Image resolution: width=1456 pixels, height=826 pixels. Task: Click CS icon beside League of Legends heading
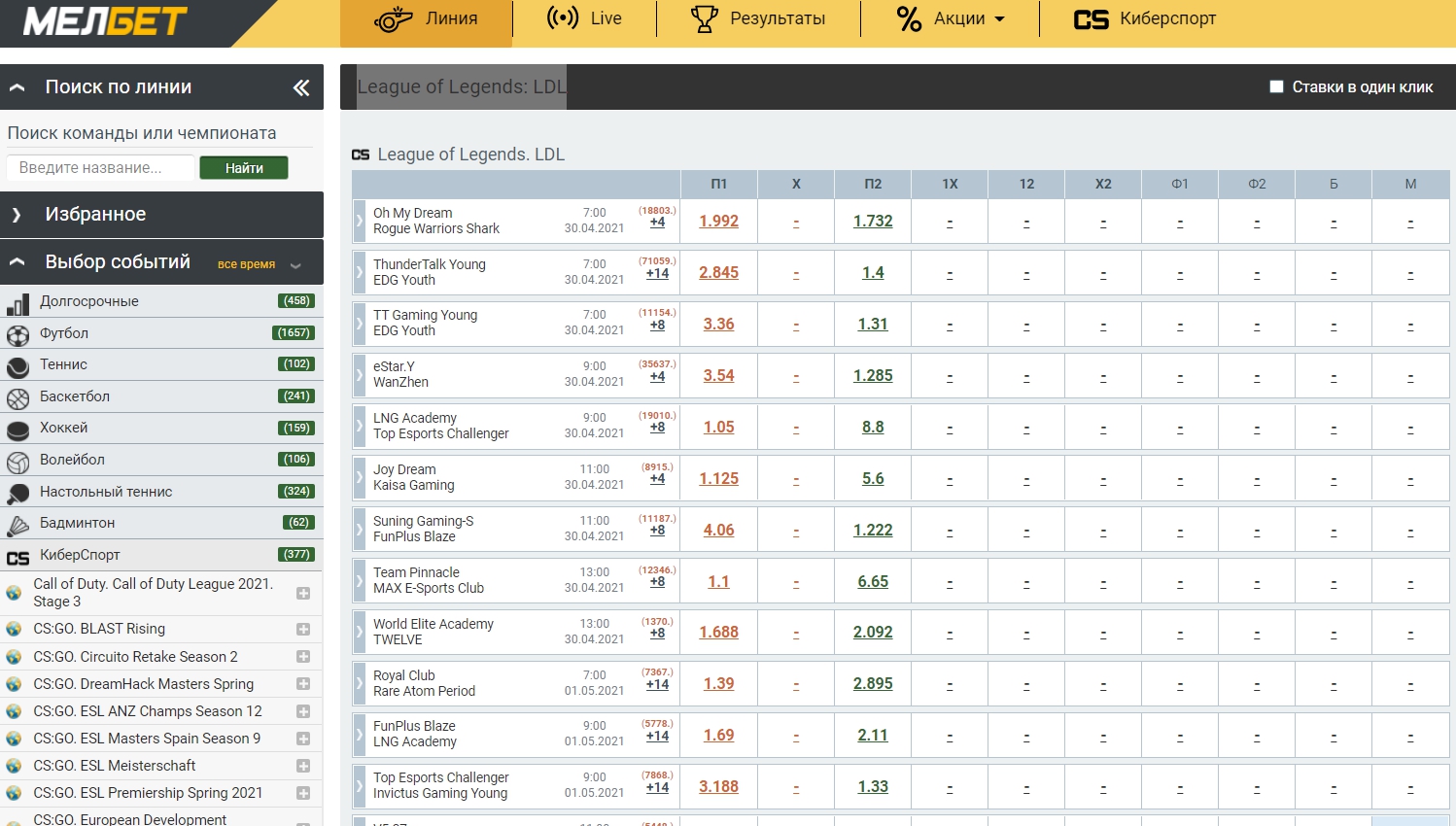361,155
